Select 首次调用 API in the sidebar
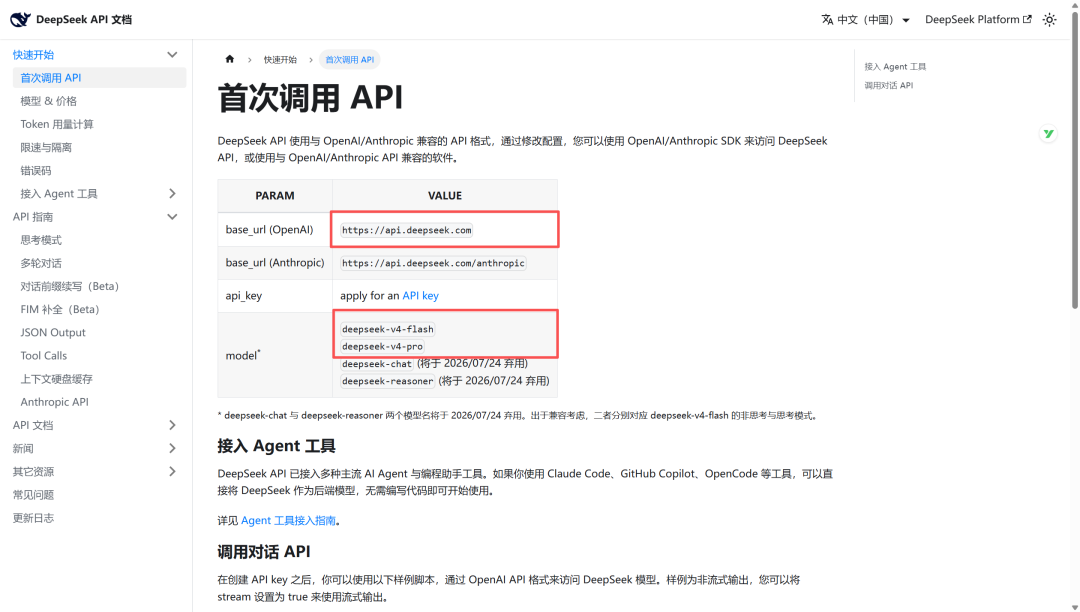Viewport: 1080px width, 612px height. pos(99,78)
